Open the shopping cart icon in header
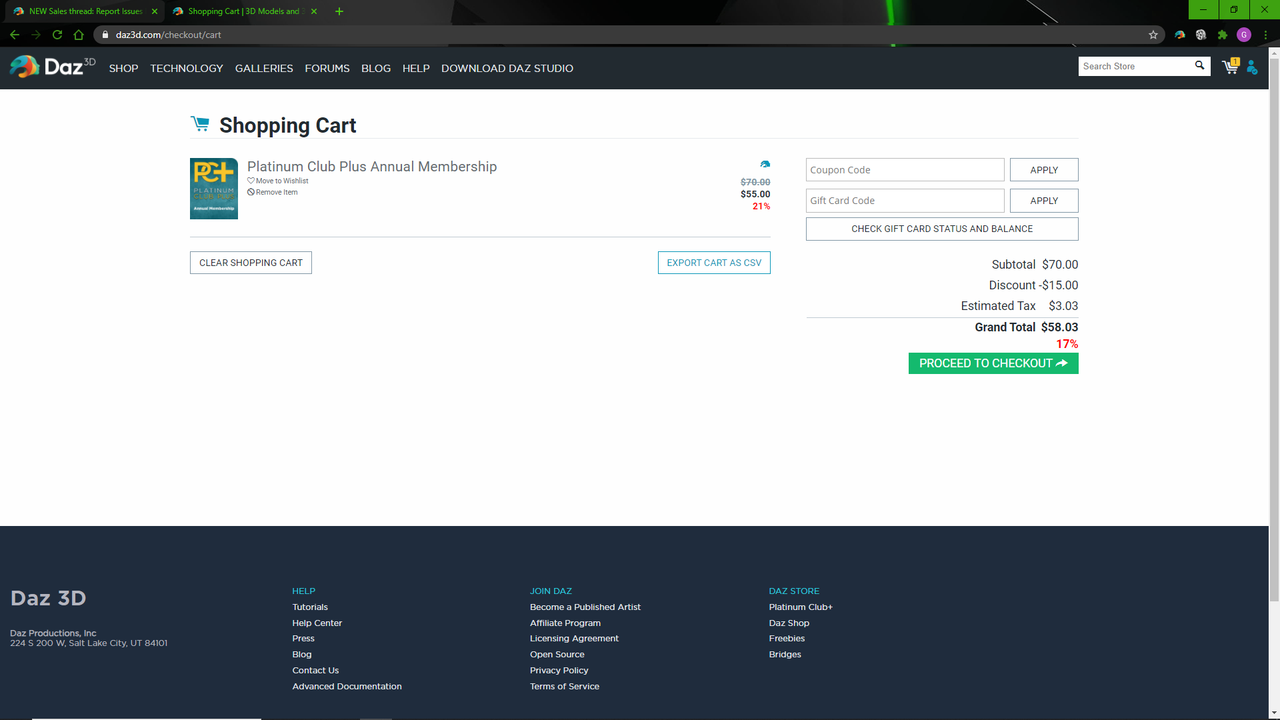Viewport: 1280px width, 720px height. coord(1230,66)
